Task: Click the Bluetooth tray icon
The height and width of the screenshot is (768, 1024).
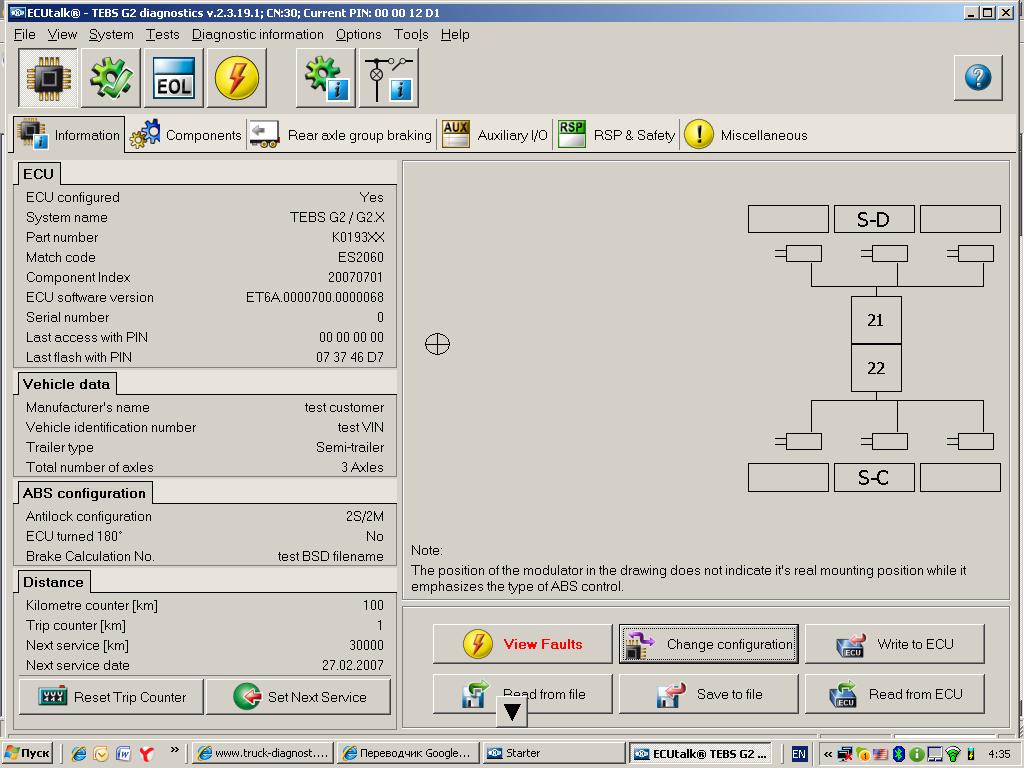Action: click(899, 754)
